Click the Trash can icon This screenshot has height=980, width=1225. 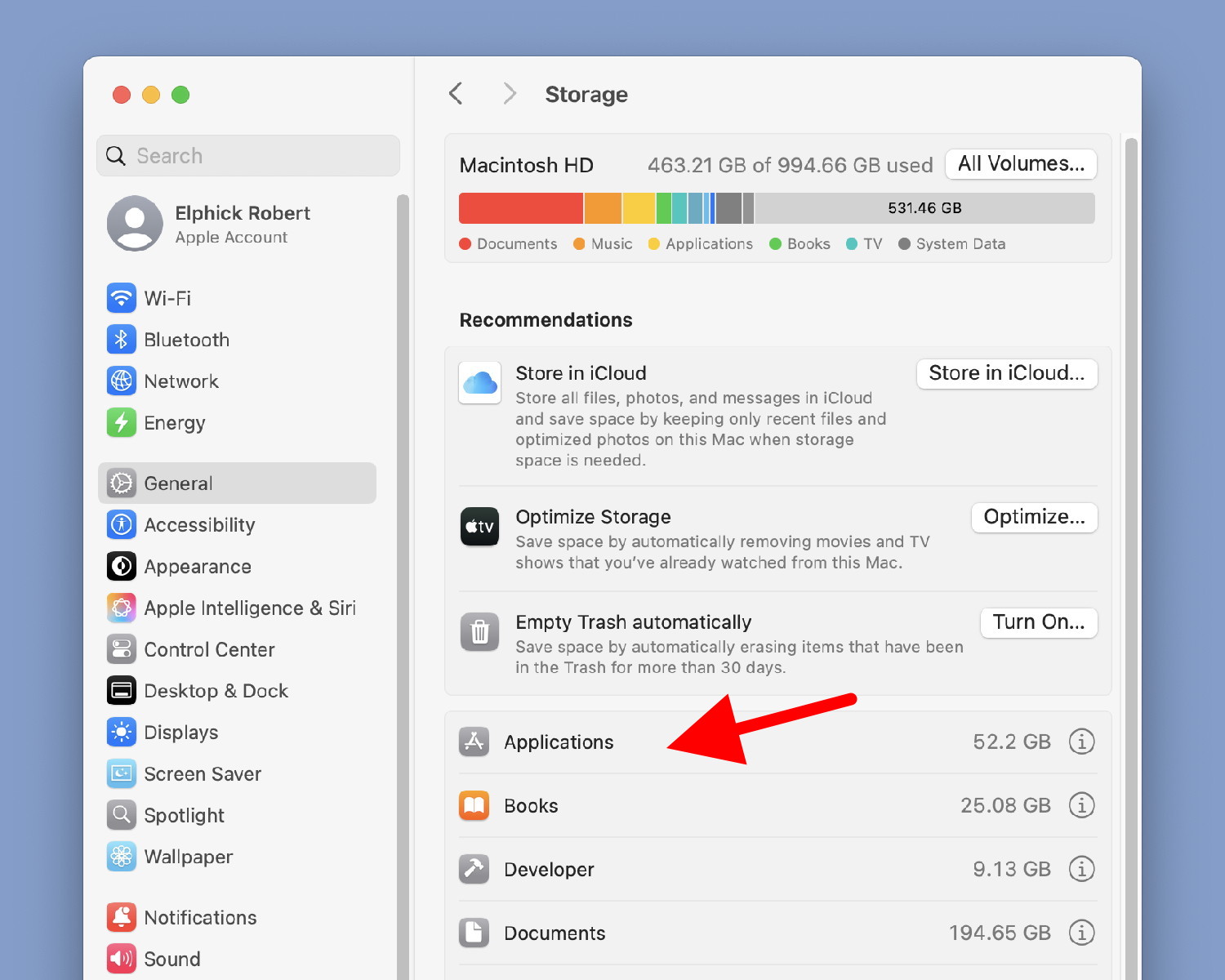pyautogui.click(x=480, y=632)
